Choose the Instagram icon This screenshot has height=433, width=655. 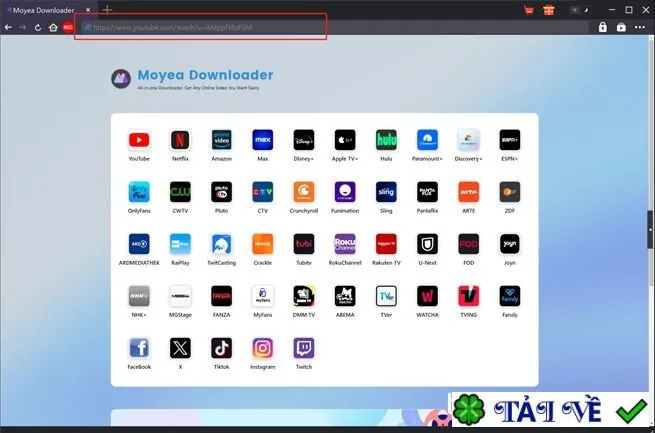click(x=263, y=348)
